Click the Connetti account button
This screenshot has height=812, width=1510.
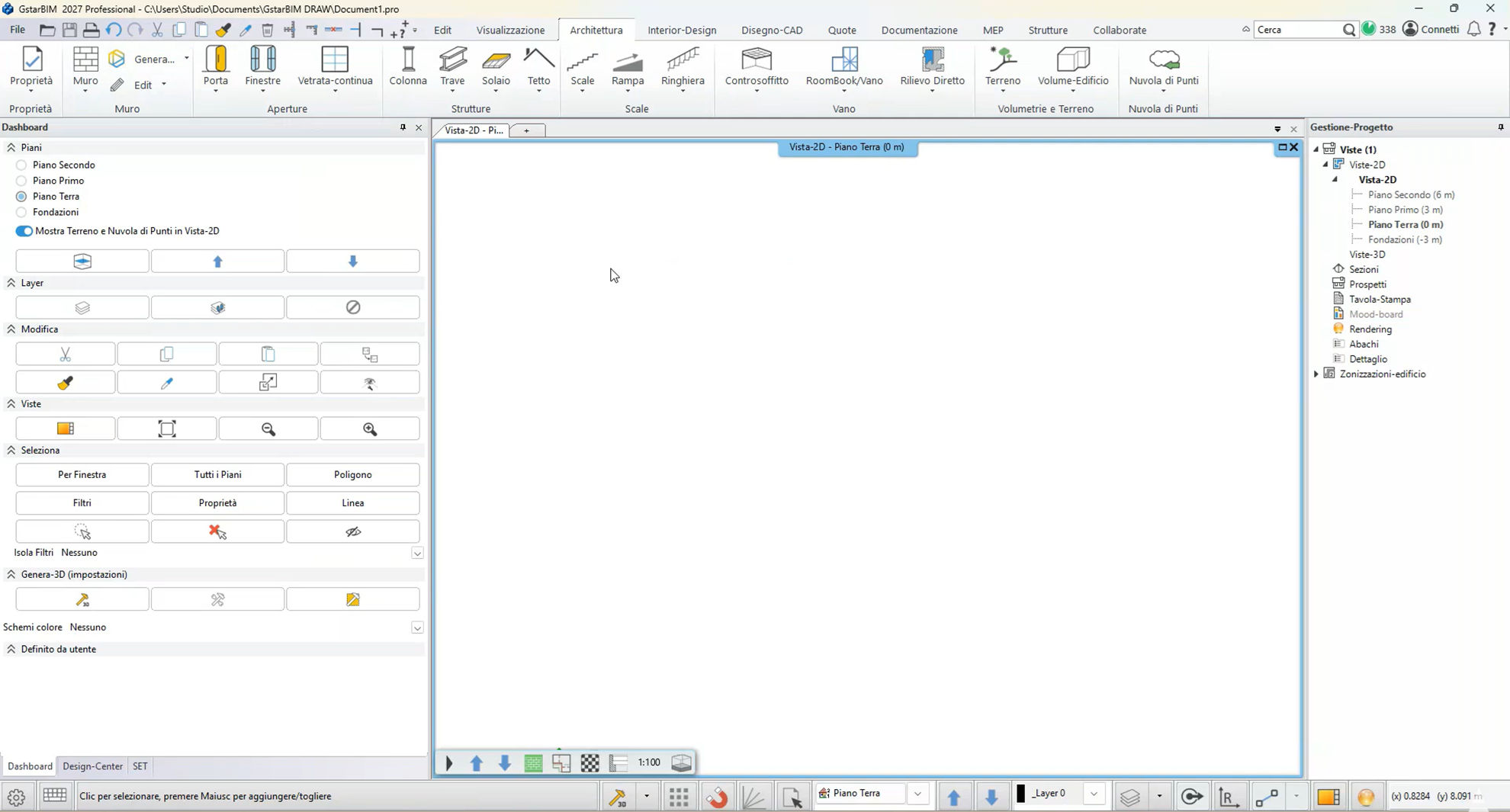point(1431,29)
